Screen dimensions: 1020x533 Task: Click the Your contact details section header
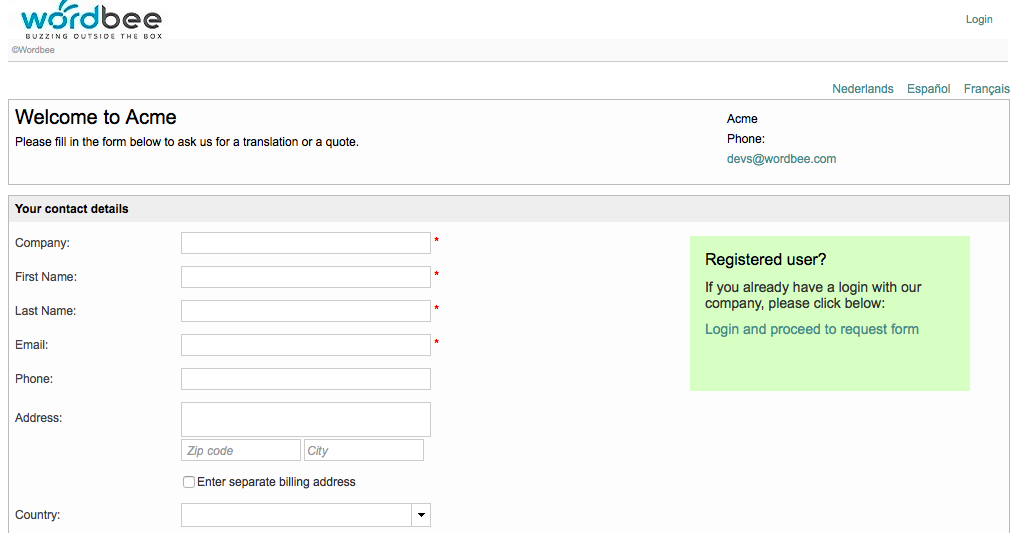(x=72, y=209)
